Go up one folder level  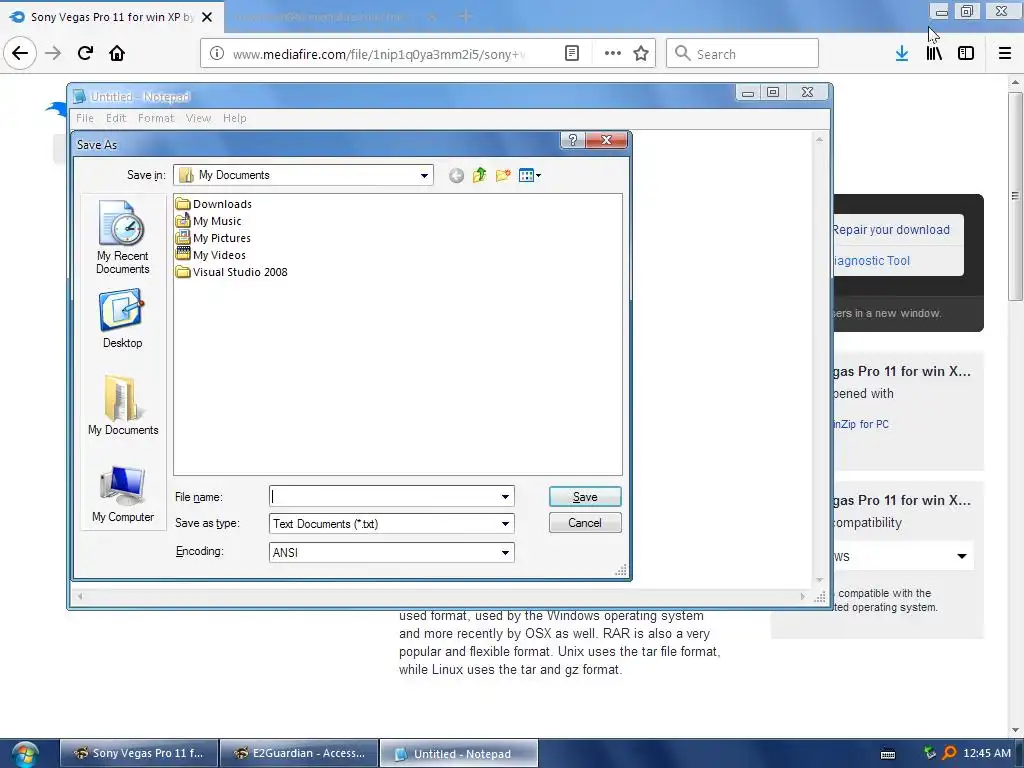pos(479,175)
